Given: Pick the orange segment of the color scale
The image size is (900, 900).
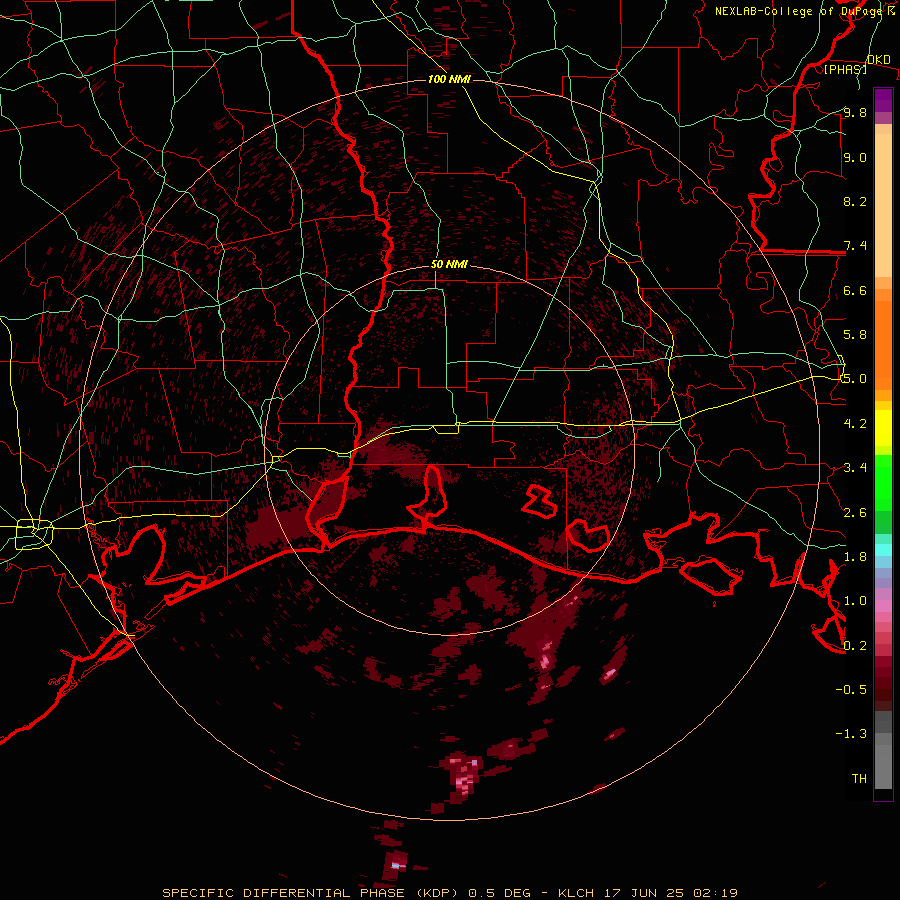Looking at the screenshot, I should click(883, 344).
